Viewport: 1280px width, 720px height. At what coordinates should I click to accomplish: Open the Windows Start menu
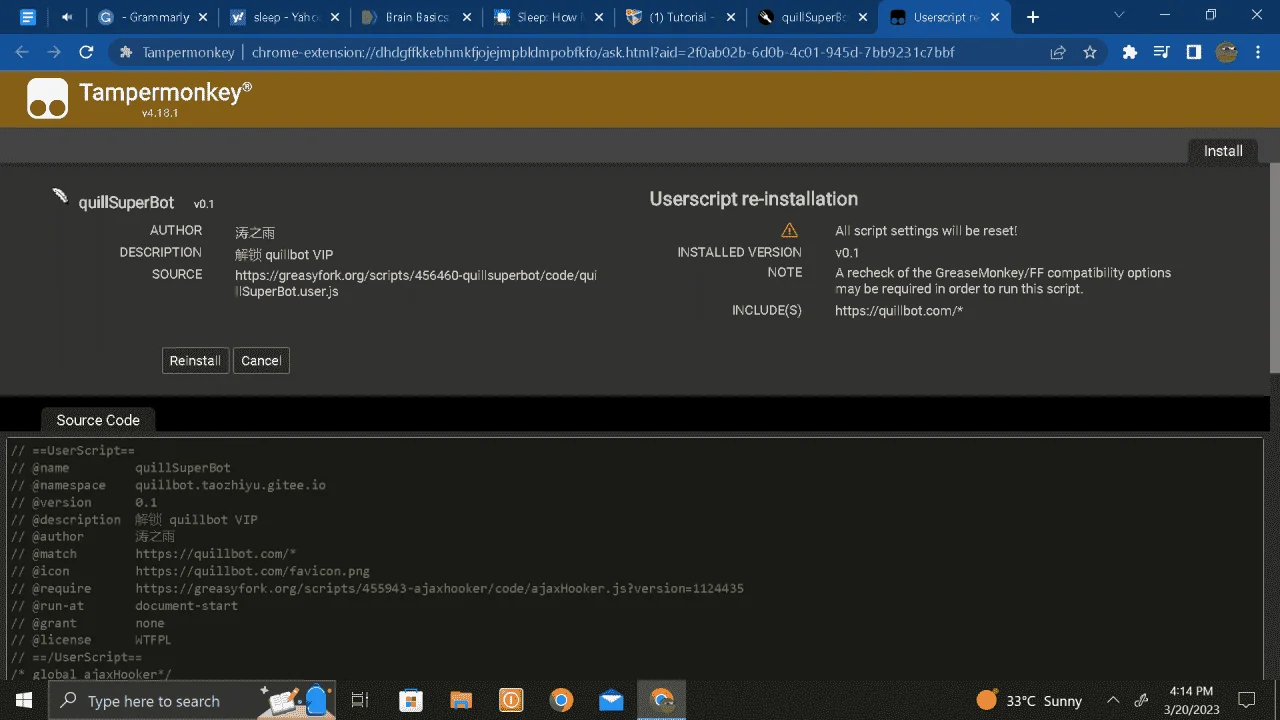[x=24, y=700]
